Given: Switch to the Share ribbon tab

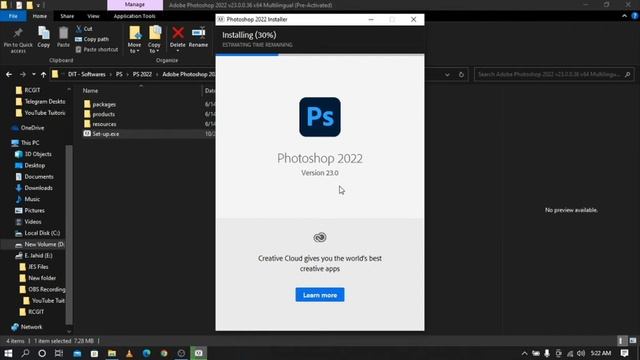Looking at the screenshot, I should coord(67,16).
